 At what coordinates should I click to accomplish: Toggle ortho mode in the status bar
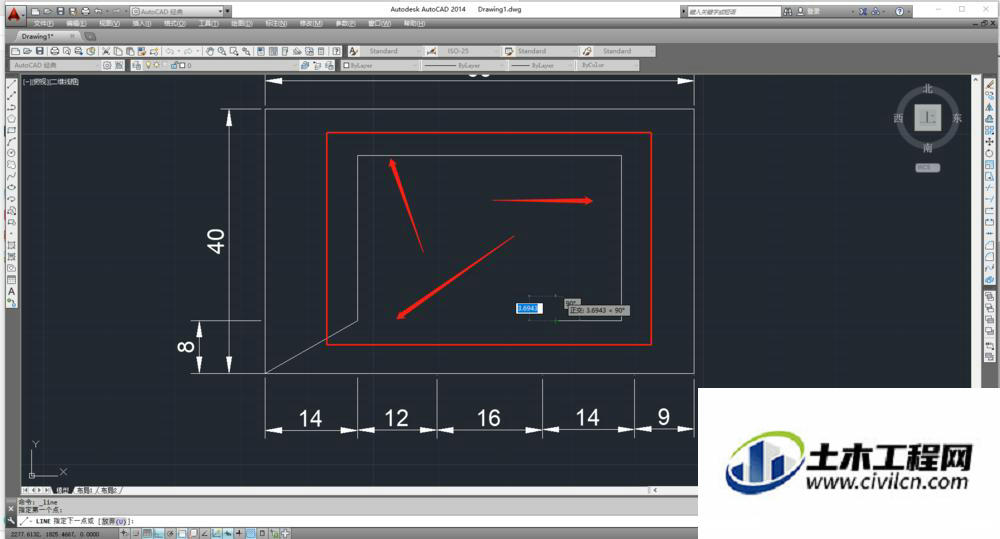[159, 533]
